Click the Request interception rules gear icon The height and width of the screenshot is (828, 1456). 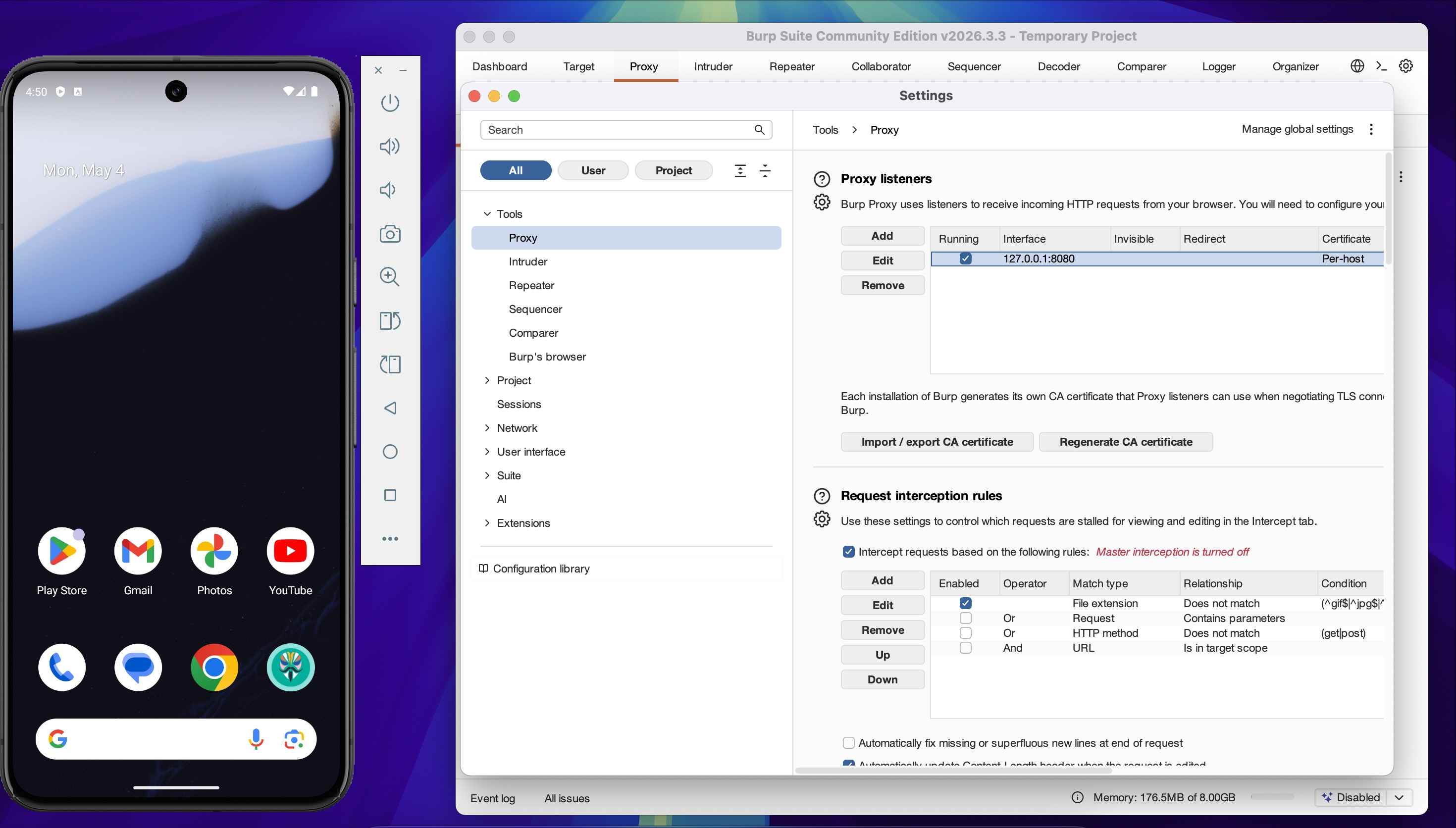(x=822, y=519)
